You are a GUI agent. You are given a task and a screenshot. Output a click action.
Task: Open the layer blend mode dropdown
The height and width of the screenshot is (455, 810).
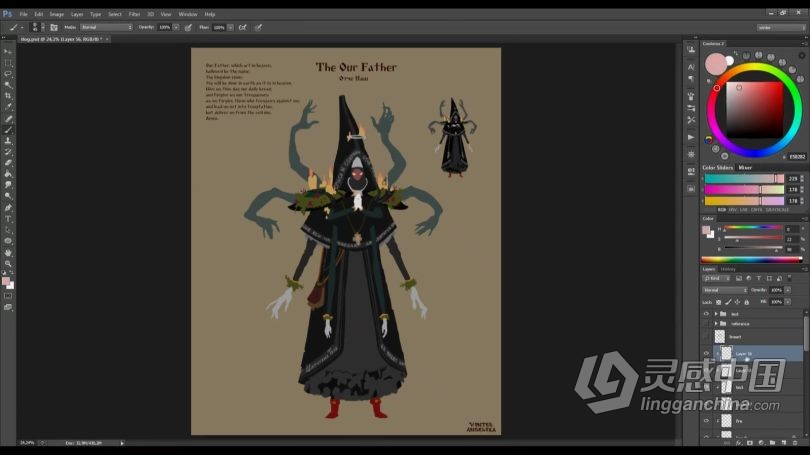click(x=725, y=290)
